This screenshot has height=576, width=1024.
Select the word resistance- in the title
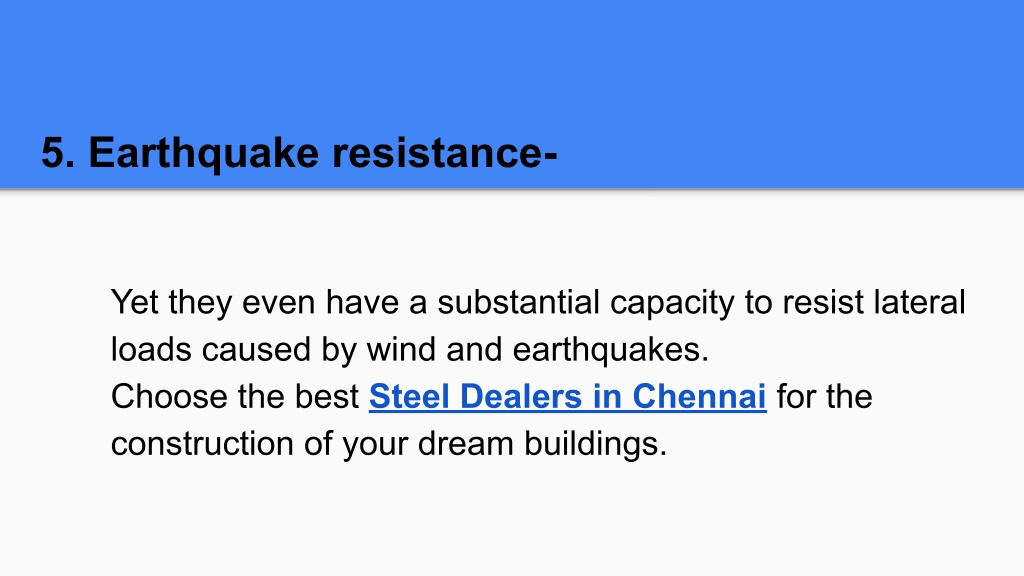click(x=445, y=153)
